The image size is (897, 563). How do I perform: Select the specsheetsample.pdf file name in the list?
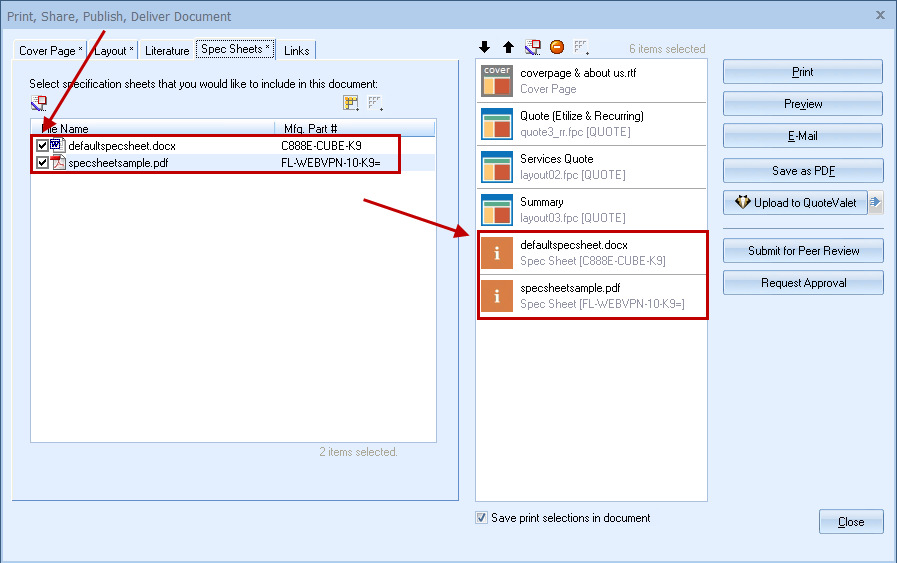118,163
